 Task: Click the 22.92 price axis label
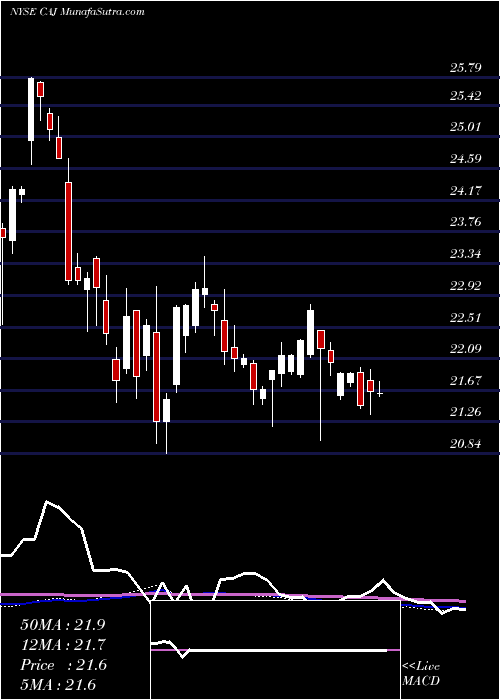(466, 286)
